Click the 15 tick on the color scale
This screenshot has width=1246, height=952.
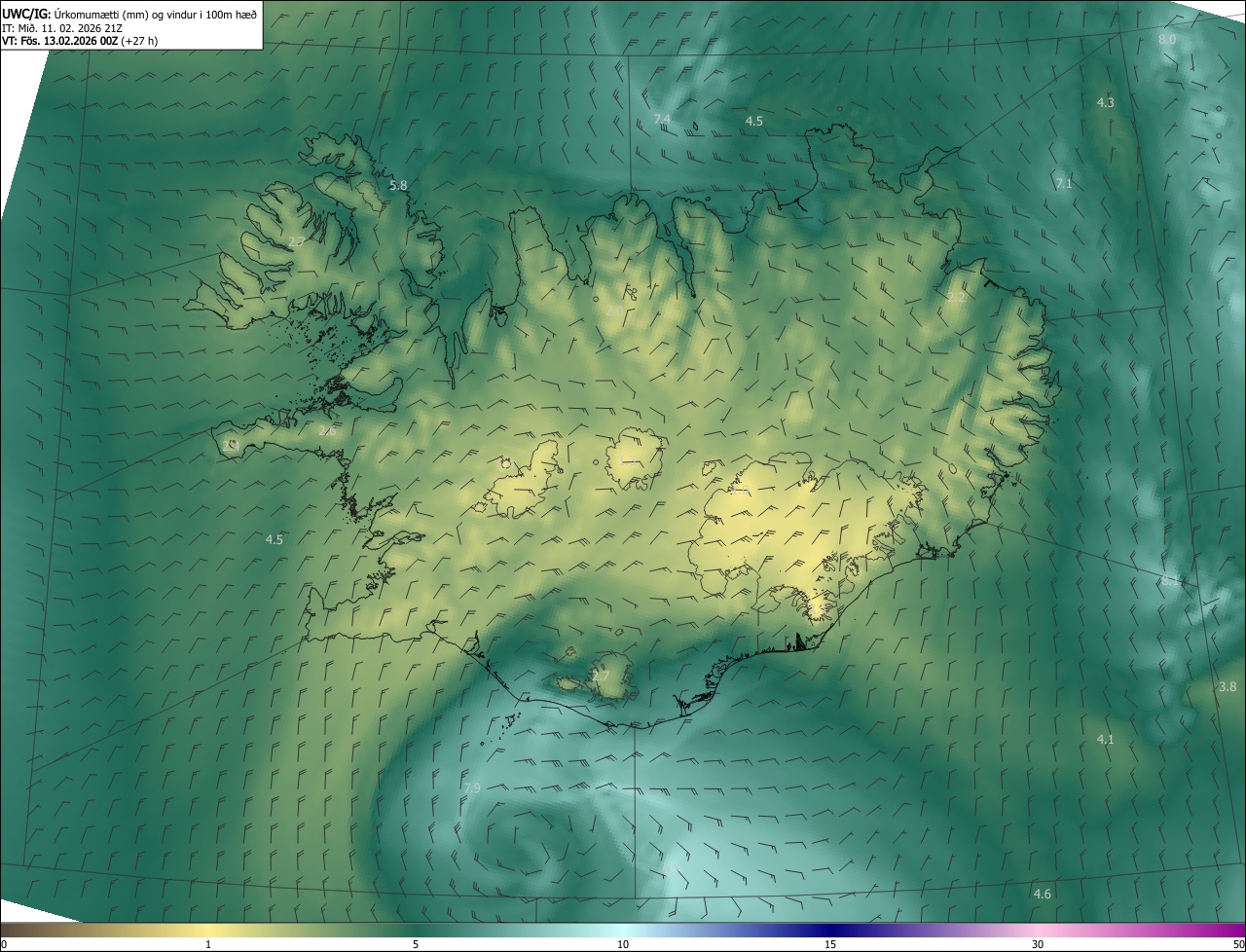point(830,944)
